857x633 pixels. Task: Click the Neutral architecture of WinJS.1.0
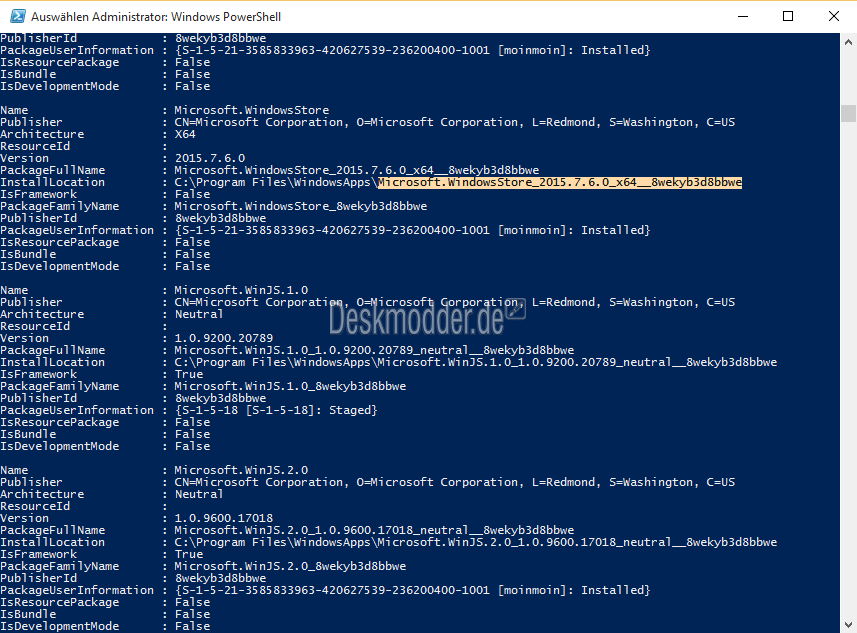[x=199, y=314]
